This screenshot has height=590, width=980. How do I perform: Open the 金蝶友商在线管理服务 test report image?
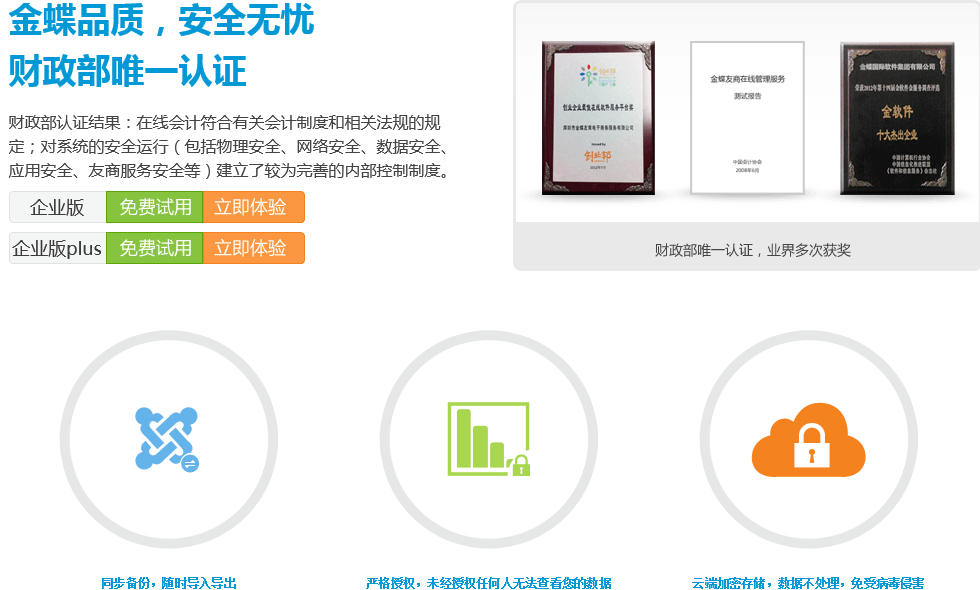pos(747,118)
